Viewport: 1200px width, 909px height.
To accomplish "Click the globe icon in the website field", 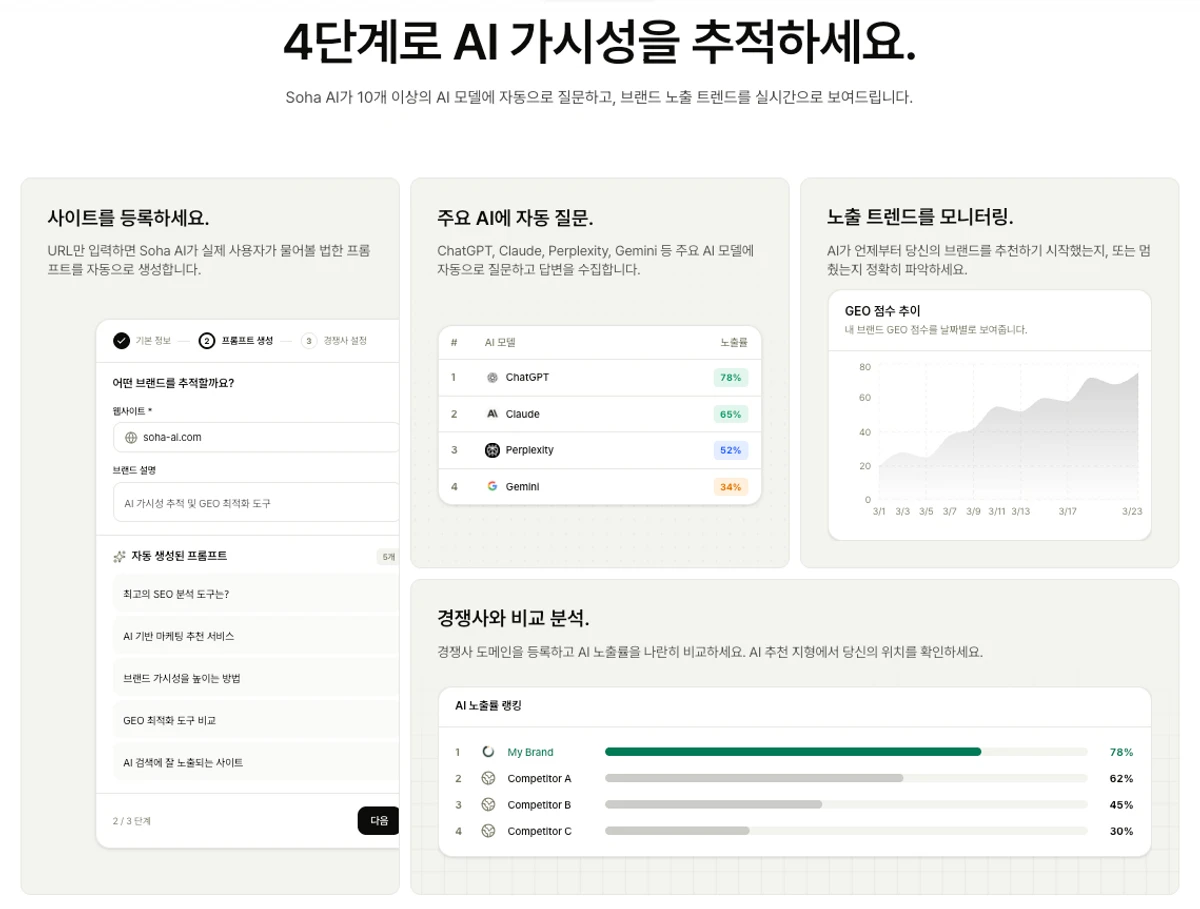I will pyautogui.click(x=131, y=437).
